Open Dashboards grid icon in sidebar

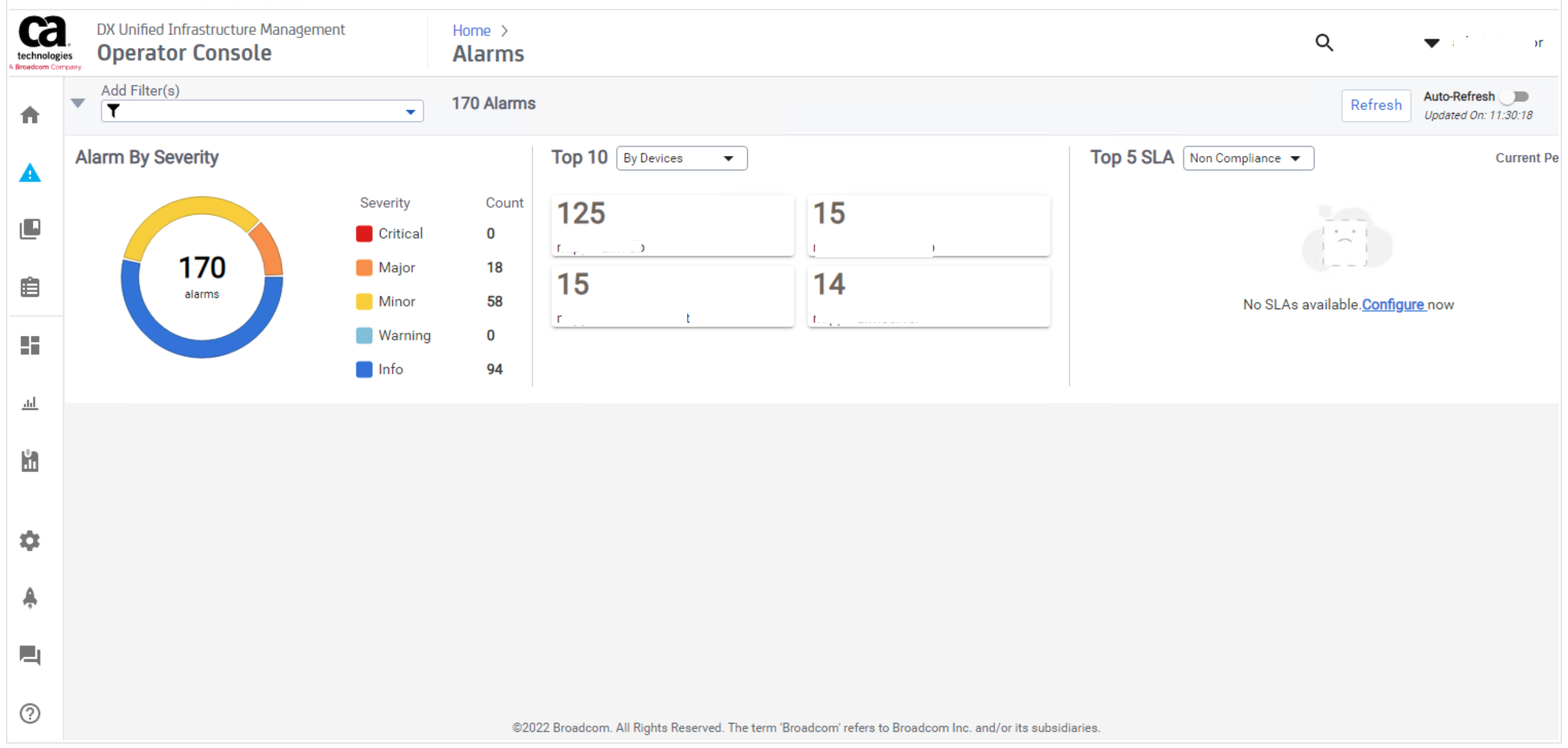coord(30,346)
